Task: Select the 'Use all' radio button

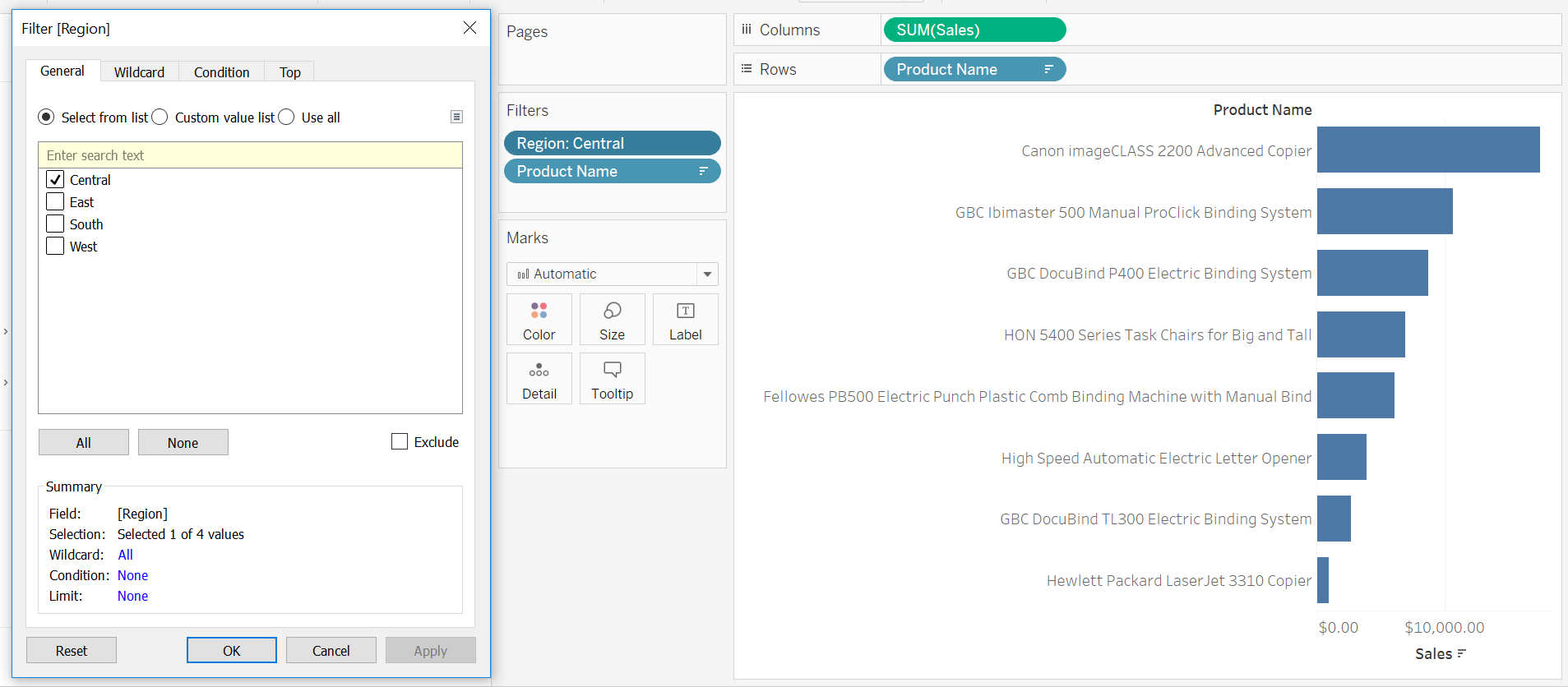Action: pyautogui.click(x=286, y=117)
